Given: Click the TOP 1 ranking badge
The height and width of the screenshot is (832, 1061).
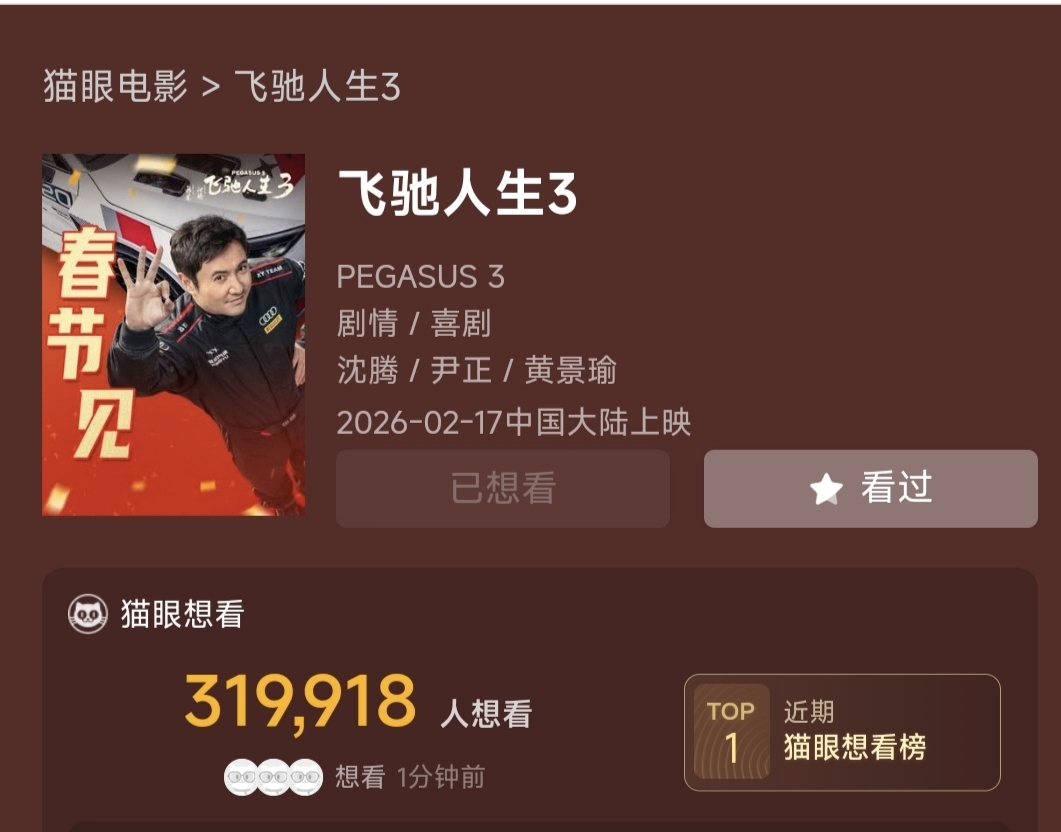Looking at the screenshot, I should pos(731,731).
